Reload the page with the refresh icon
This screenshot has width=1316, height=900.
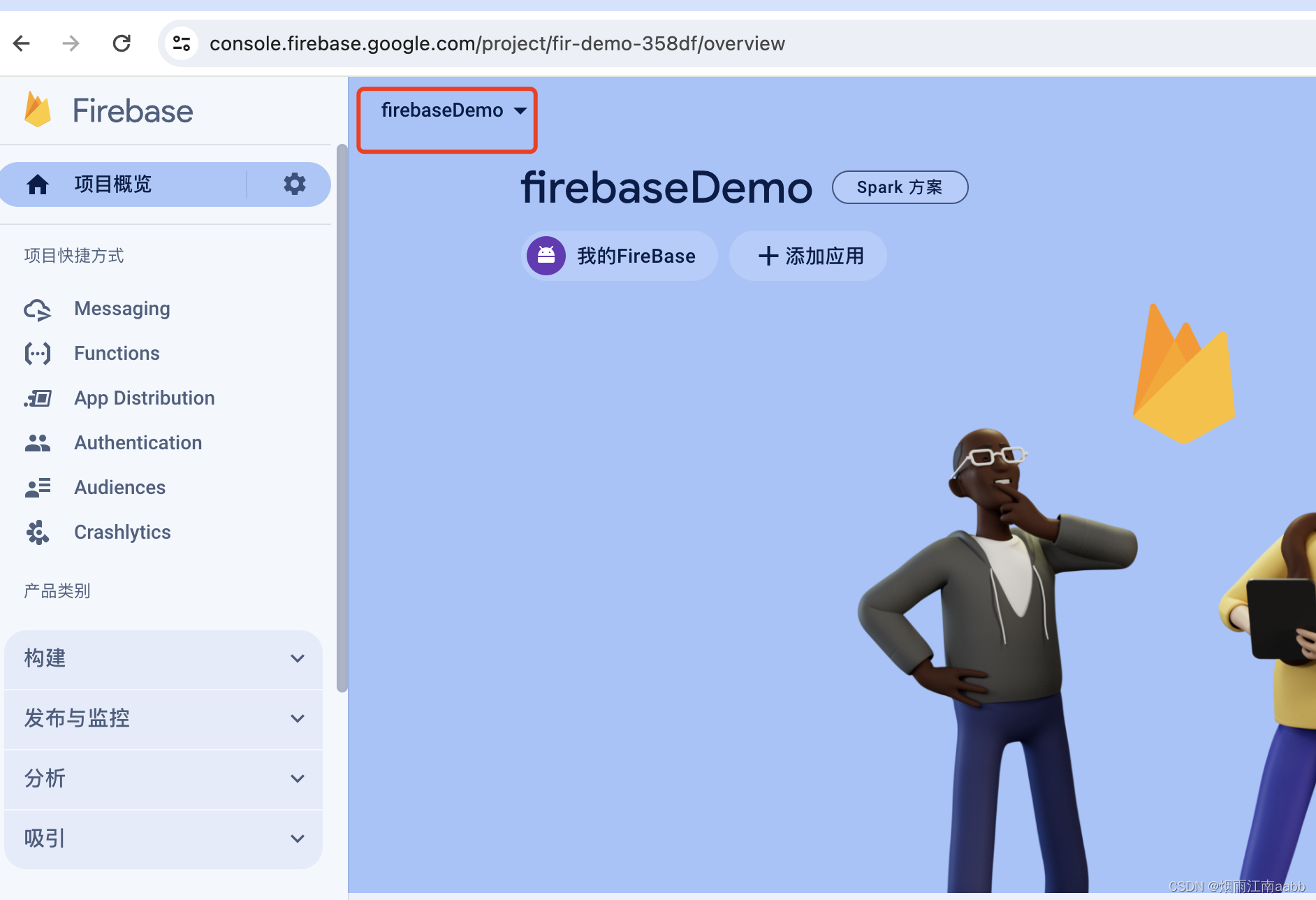pyautogui.click(x=122, y=43)
